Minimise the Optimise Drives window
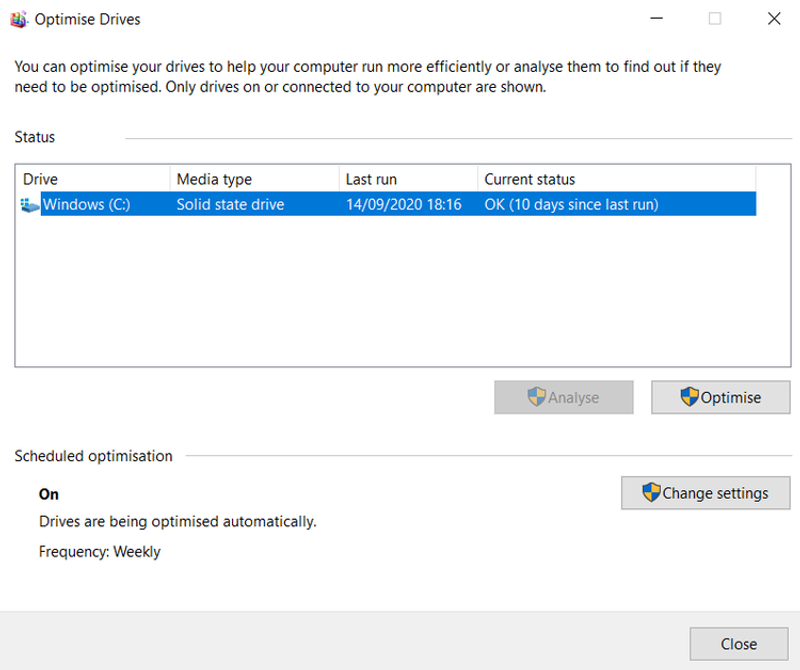This screenshot has width=800, height=670. click(656, 19)
